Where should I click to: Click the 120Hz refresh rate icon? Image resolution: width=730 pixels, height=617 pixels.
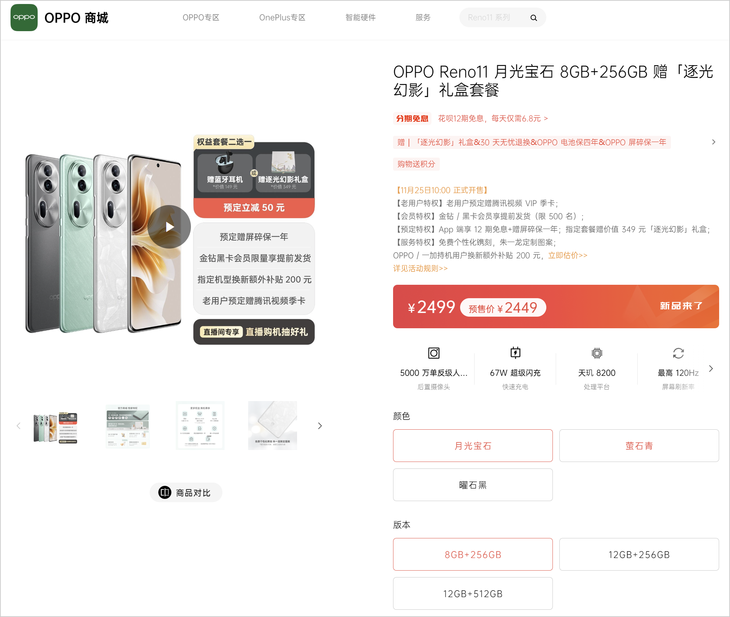pos(678,353)
